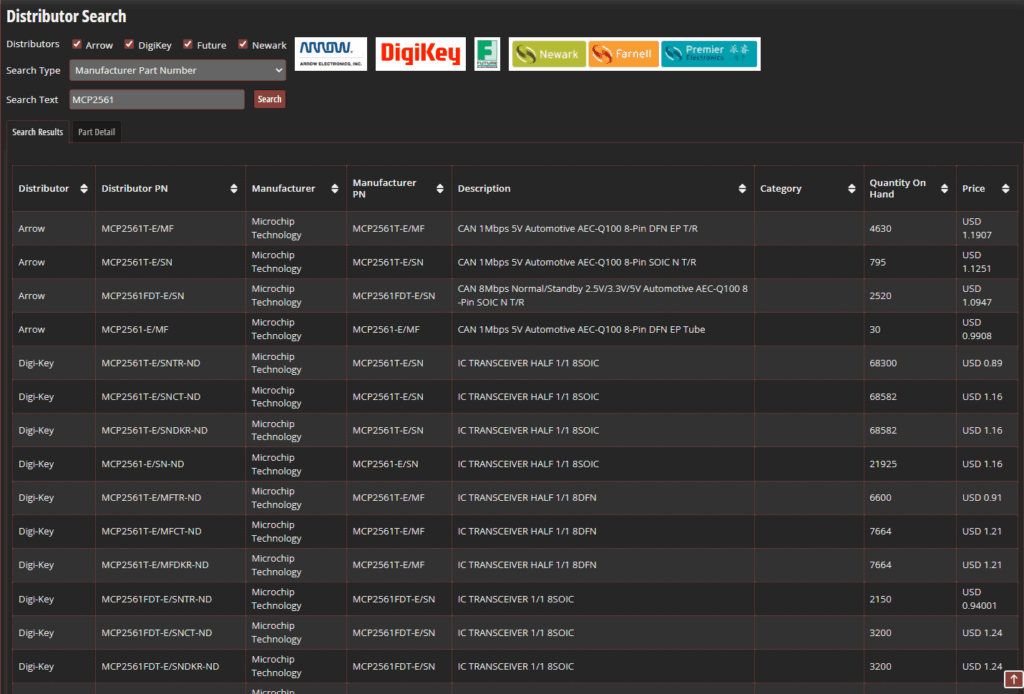Click the Future Electronics logo

click(487, 54)
